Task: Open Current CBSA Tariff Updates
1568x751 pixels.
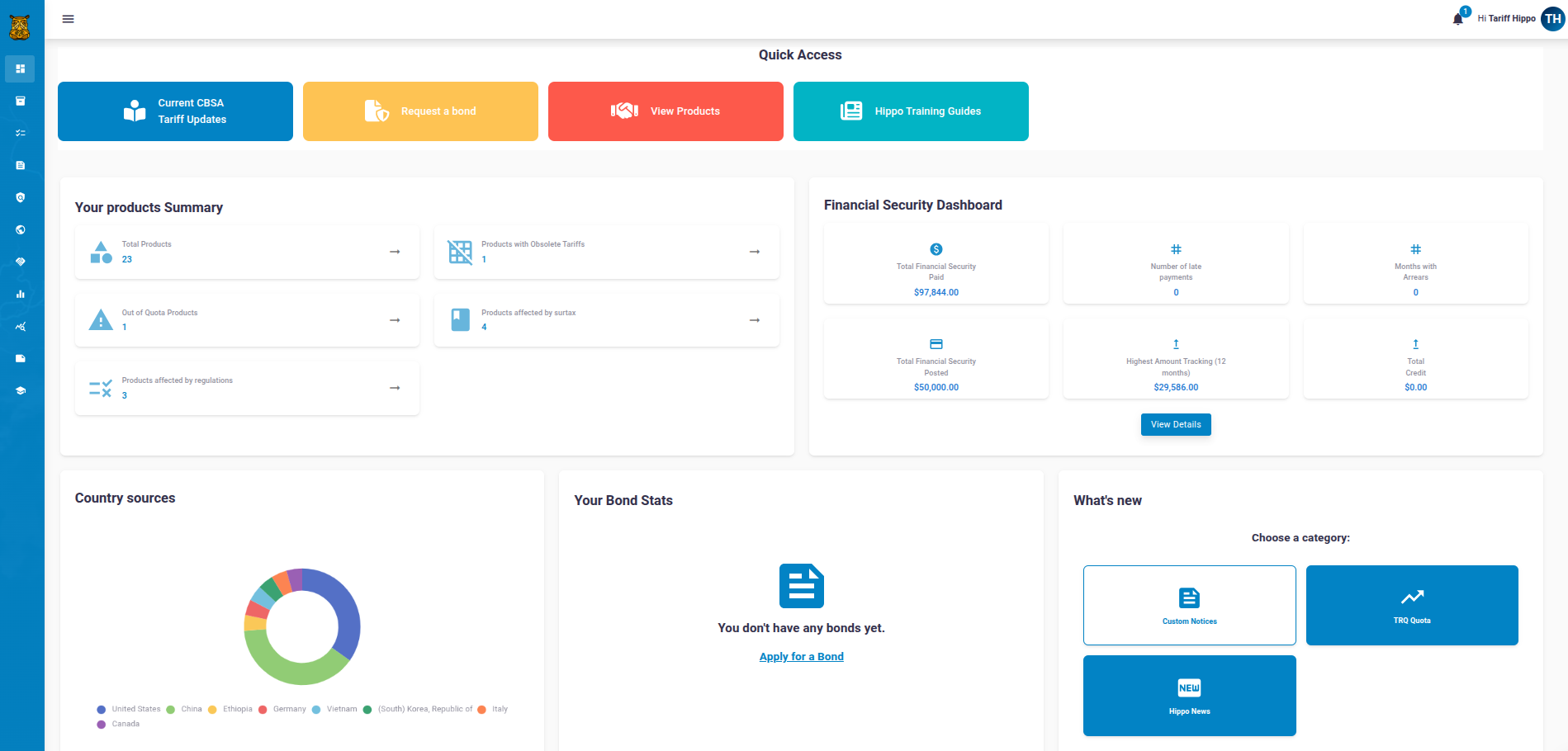Action: (175, 111)
